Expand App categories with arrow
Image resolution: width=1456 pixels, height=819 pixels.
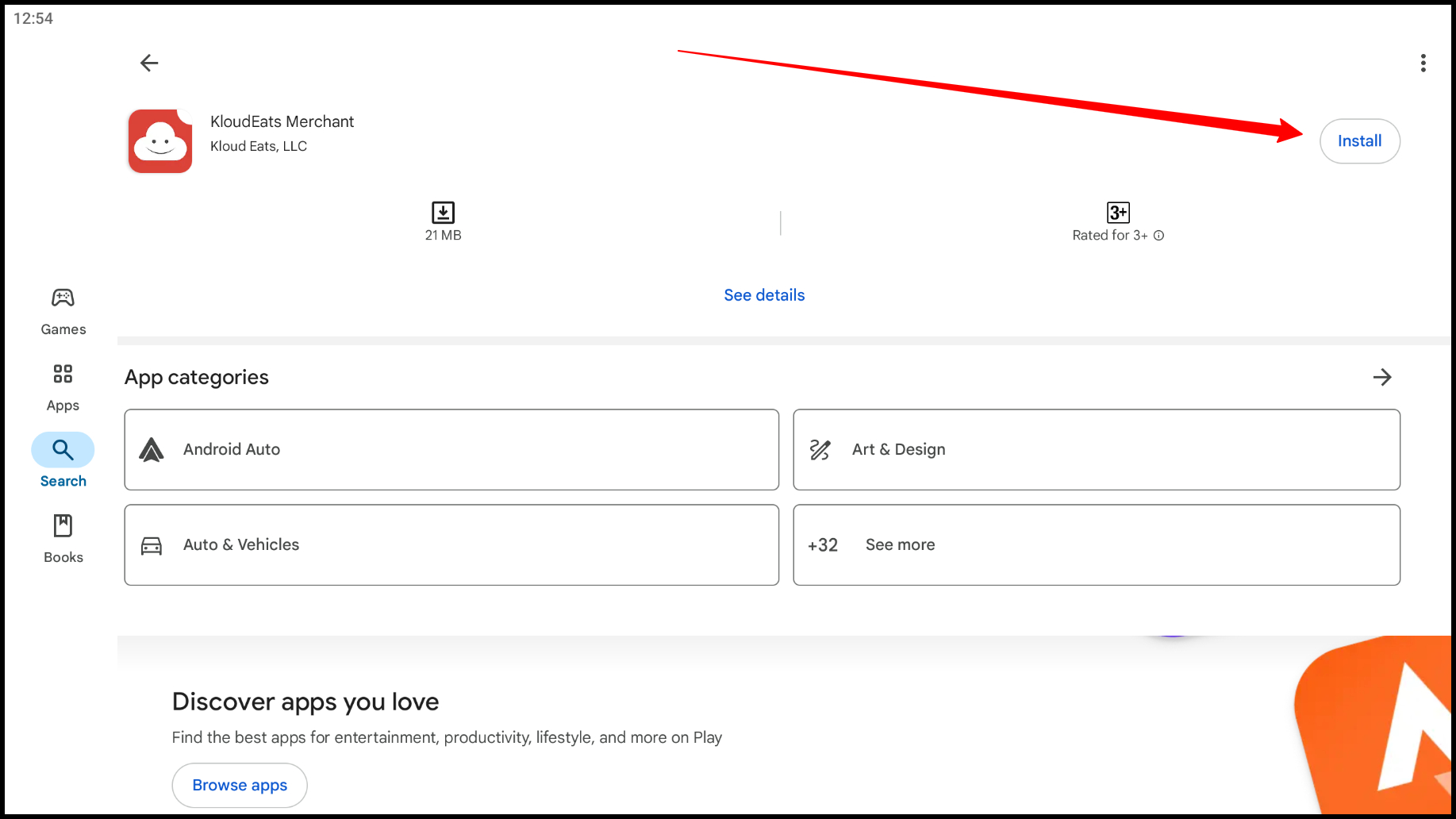point(1381,377)
